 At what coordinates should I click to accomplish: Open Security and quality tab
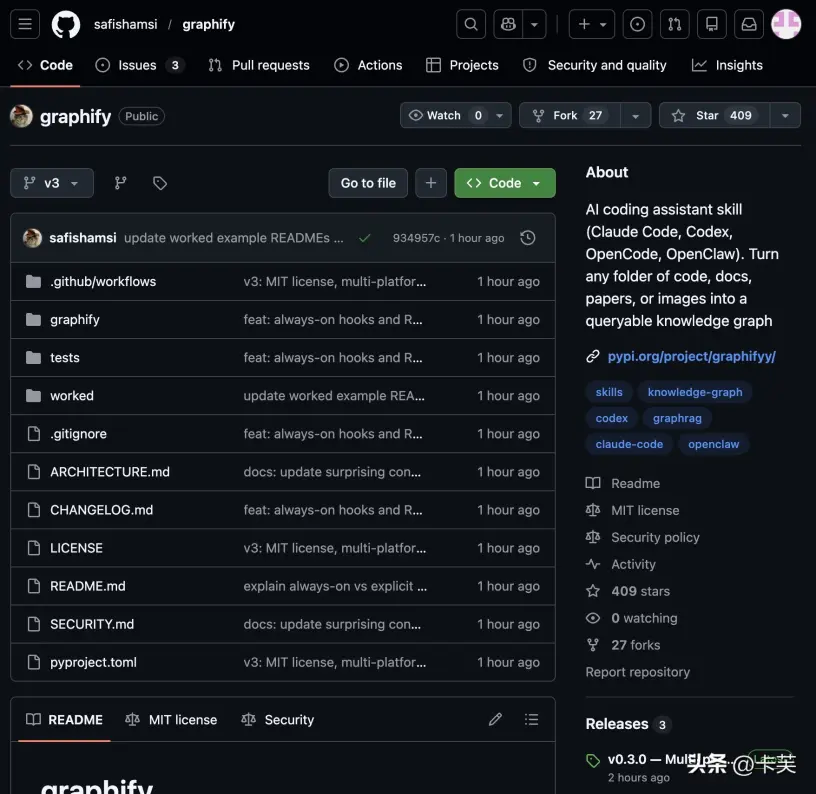pyautogui.click(x=595, y=65)
